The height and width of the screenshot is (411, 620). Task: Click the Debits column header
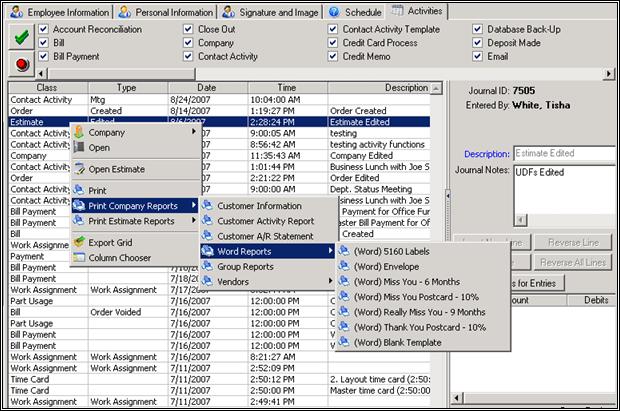[592, 300]
